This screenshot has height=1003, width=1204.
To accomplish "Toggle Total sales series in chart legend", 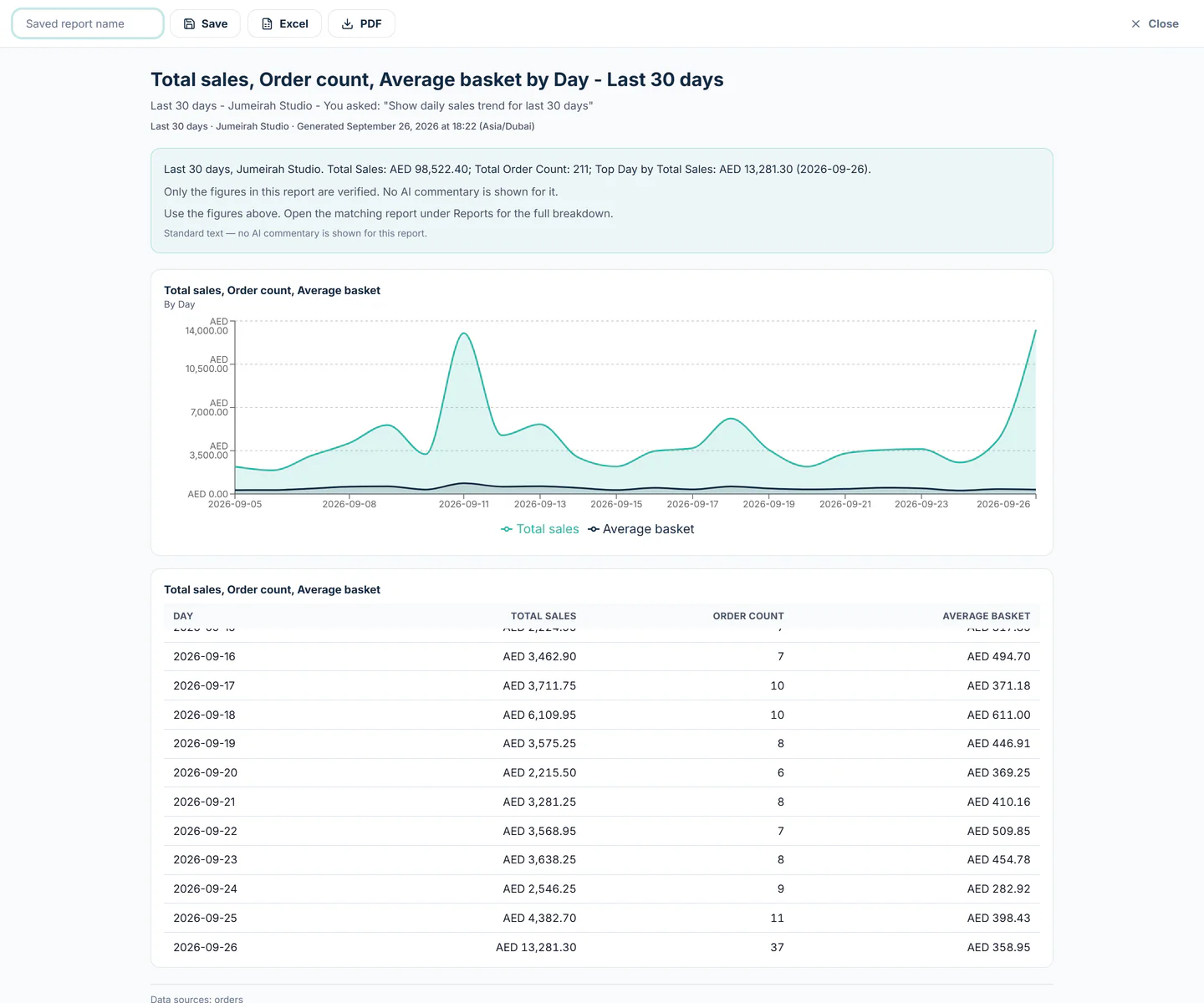I will coord(540,529).
